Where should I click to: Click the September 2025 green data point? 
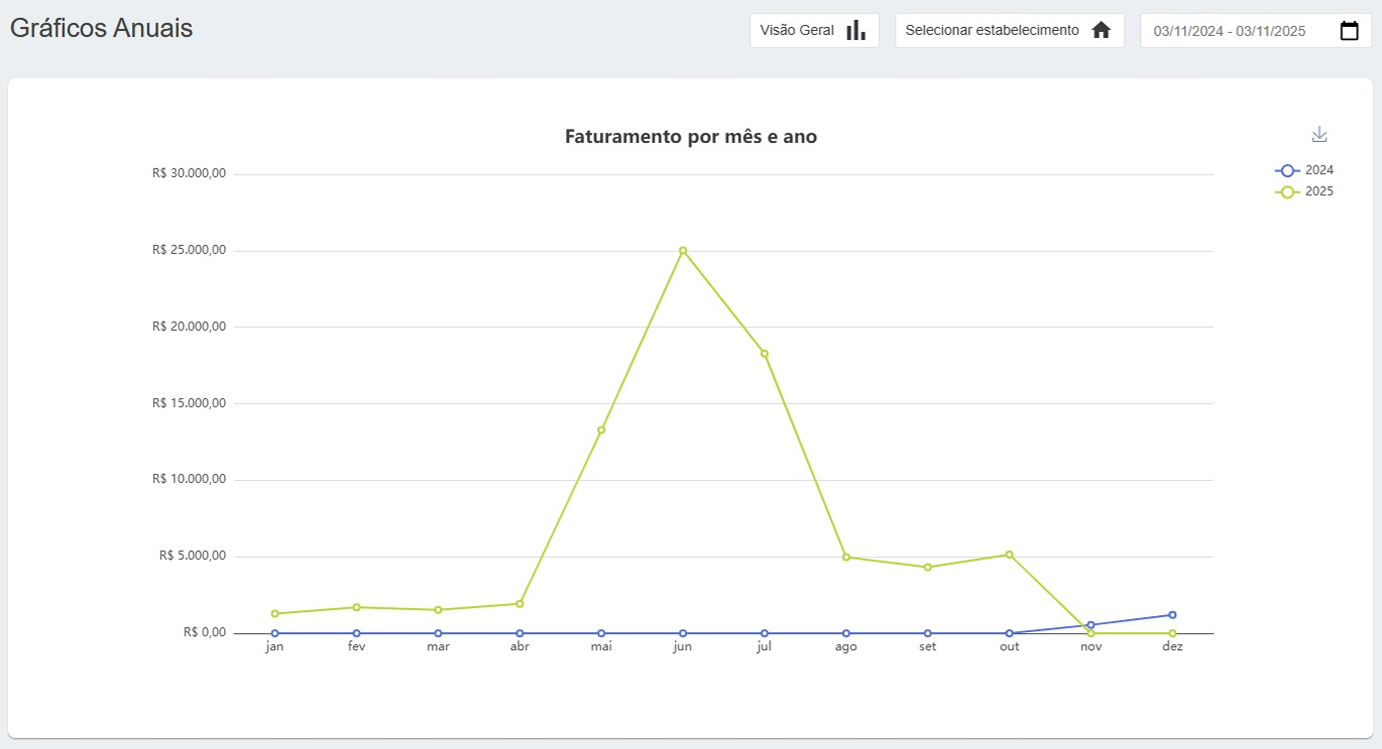point(928,567)
